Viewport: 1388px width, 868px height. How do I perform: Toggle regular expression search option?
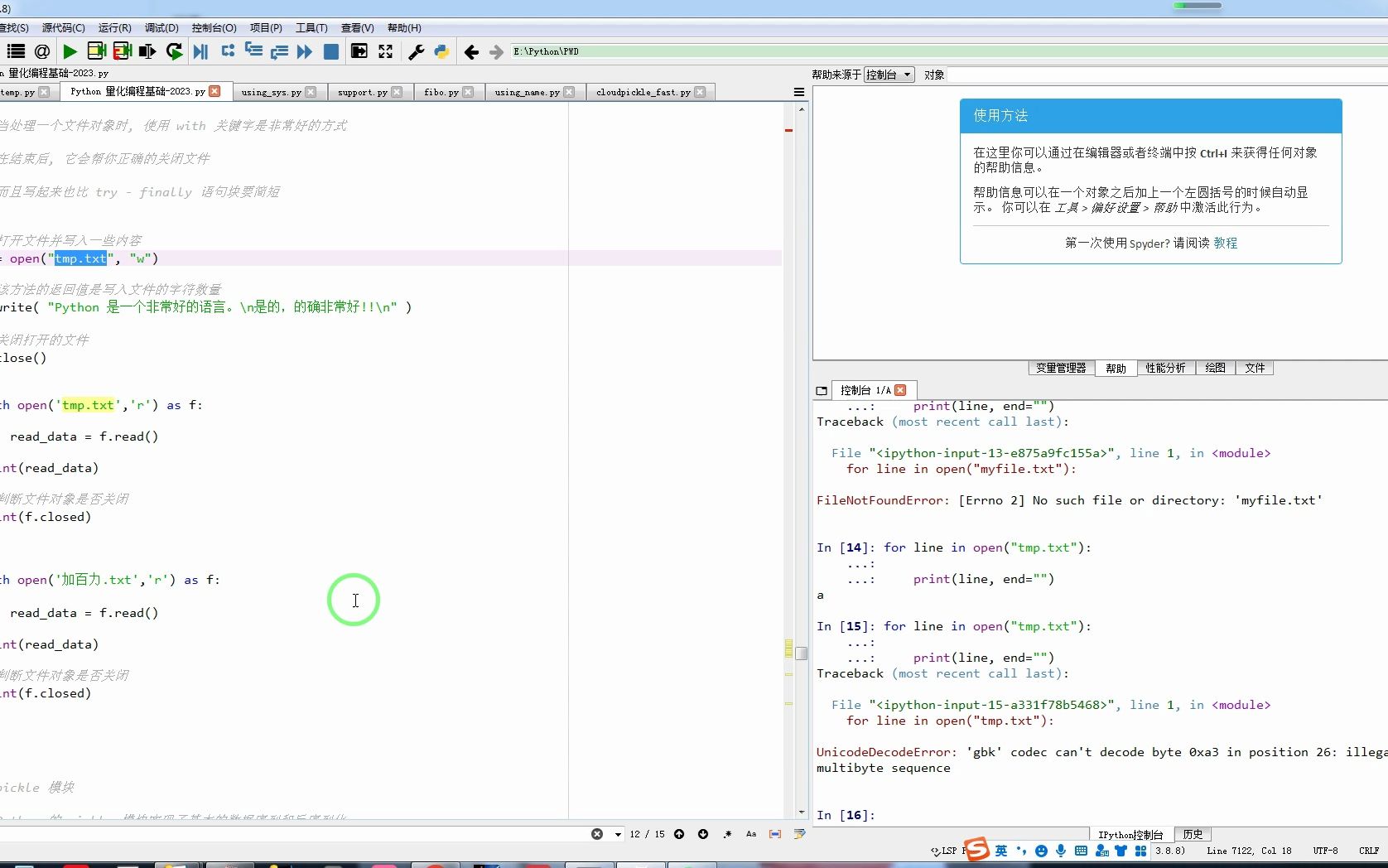click(727, 834)
